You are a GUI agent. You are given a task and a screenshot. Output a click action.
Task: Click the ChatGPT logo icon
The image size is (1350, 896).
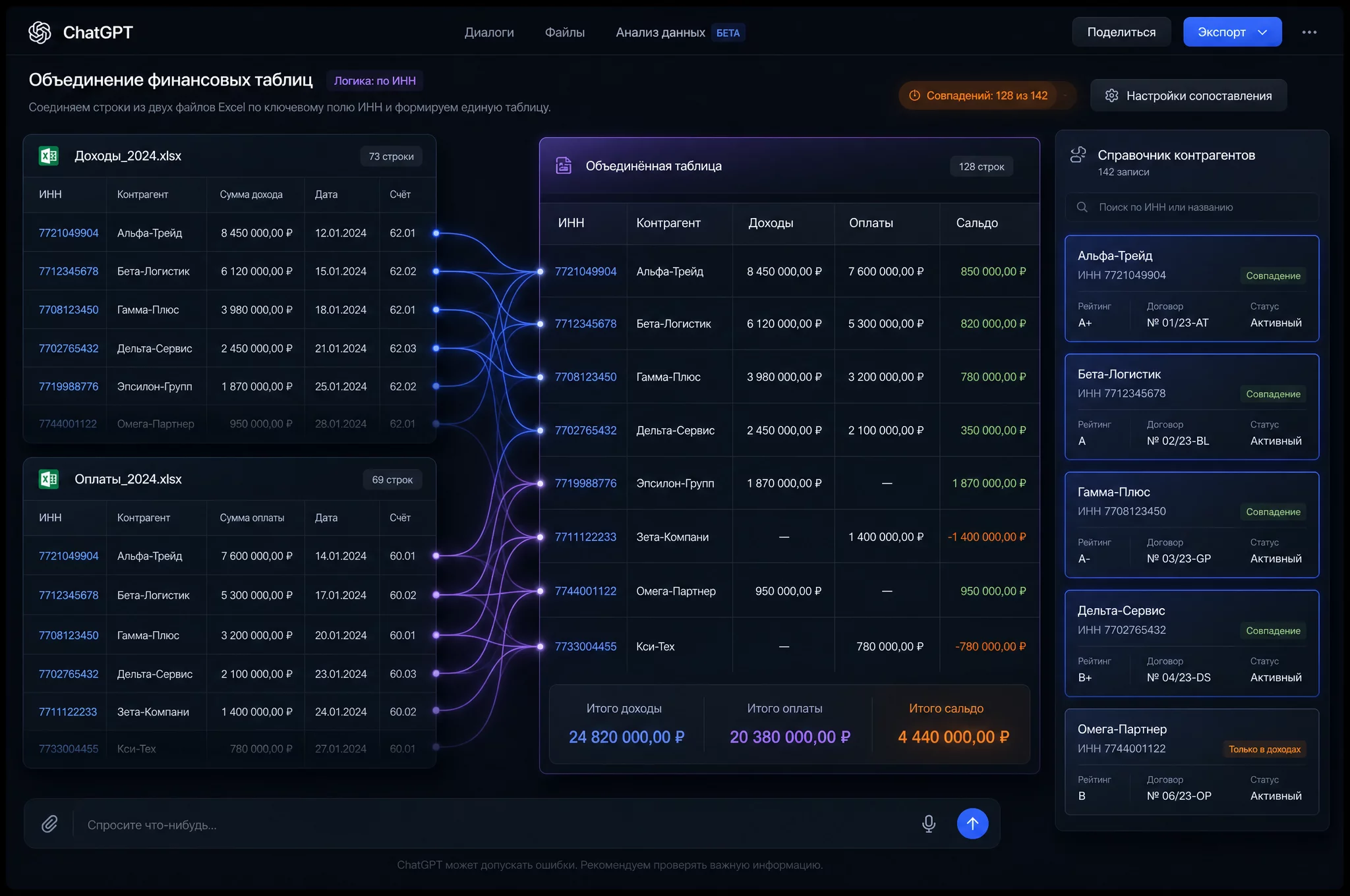[40, 32]
